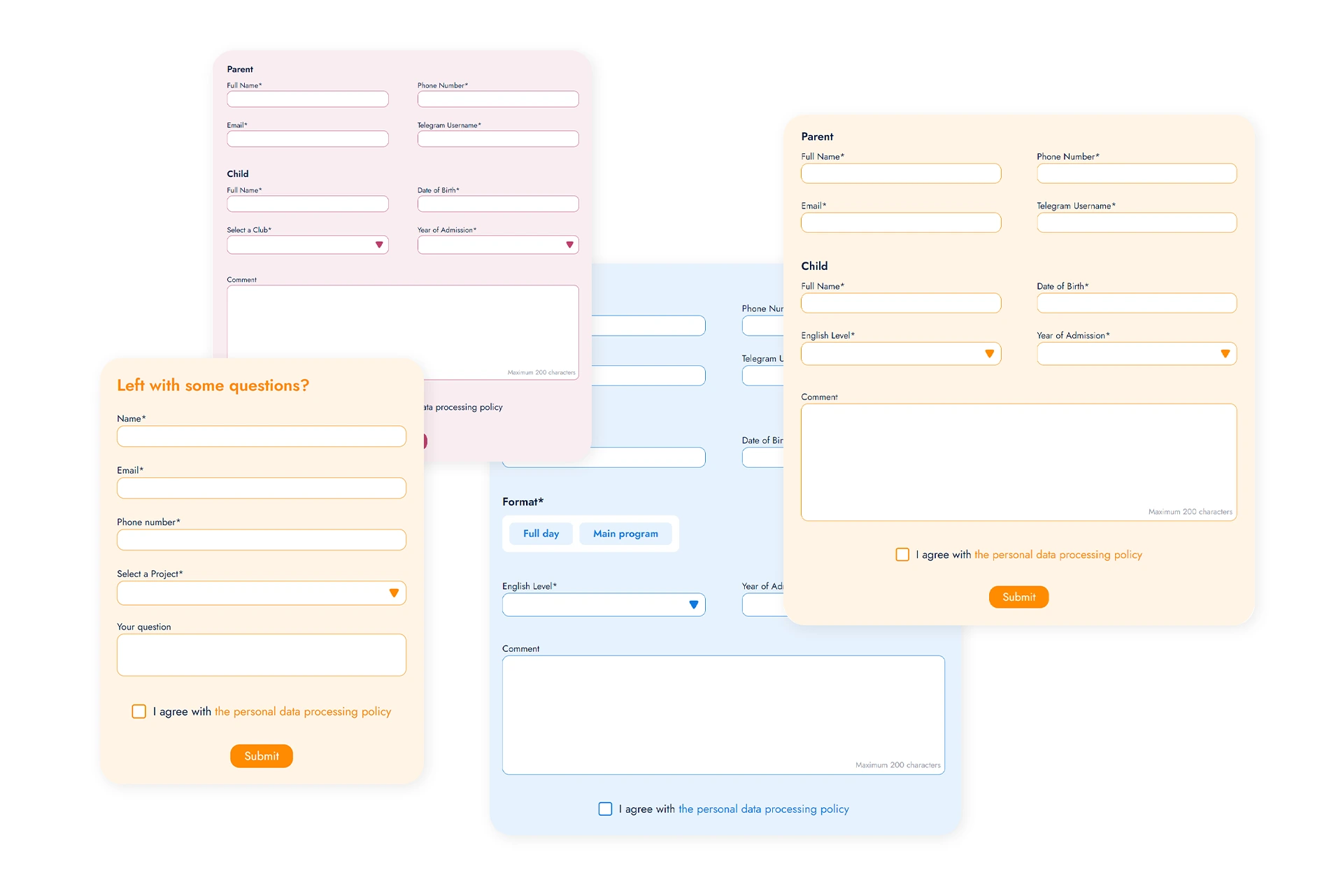Select the Full day format option
1343x896 pixels.
(x=541, y=534)
